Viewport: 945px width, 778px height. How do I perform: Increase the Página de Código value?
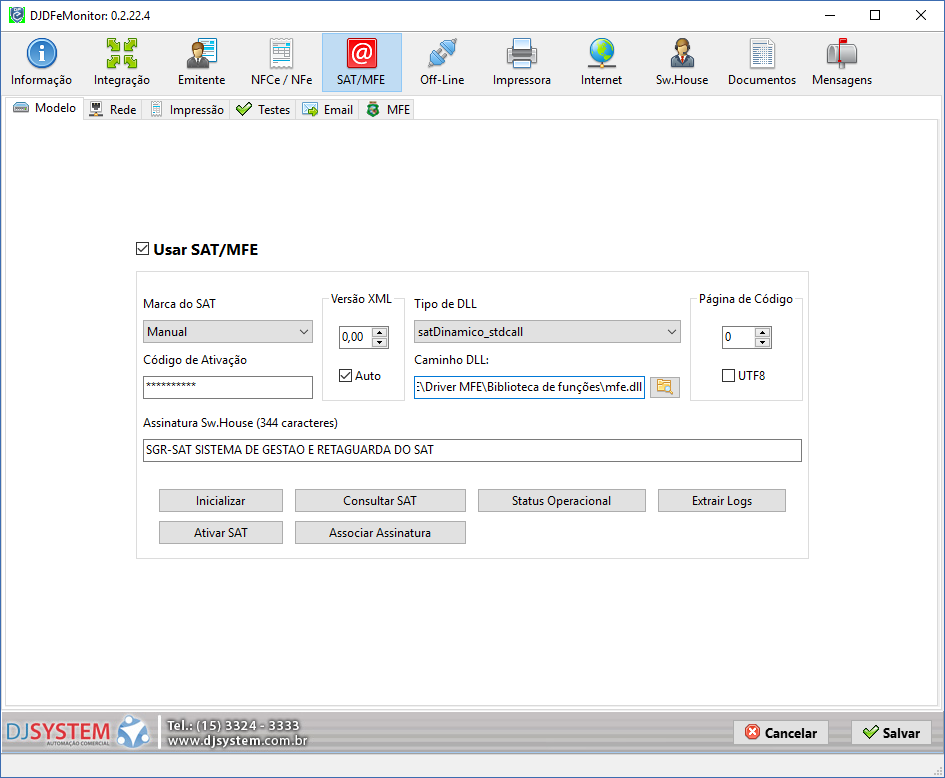tap(762, 333)
